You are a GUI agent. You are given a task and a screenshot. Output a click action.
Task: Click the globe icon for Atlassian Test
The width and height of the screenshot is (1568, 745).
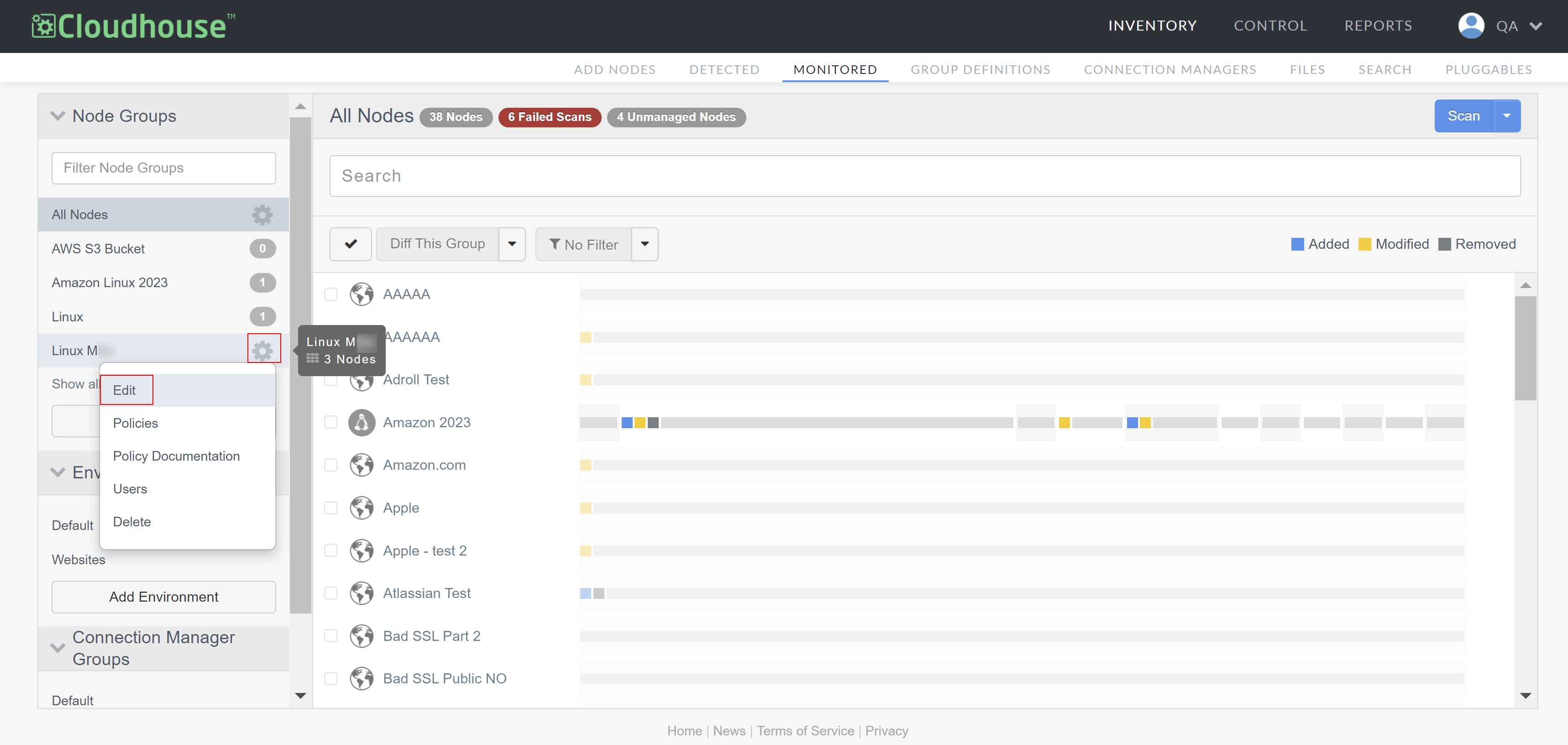(x=362, y=593)
